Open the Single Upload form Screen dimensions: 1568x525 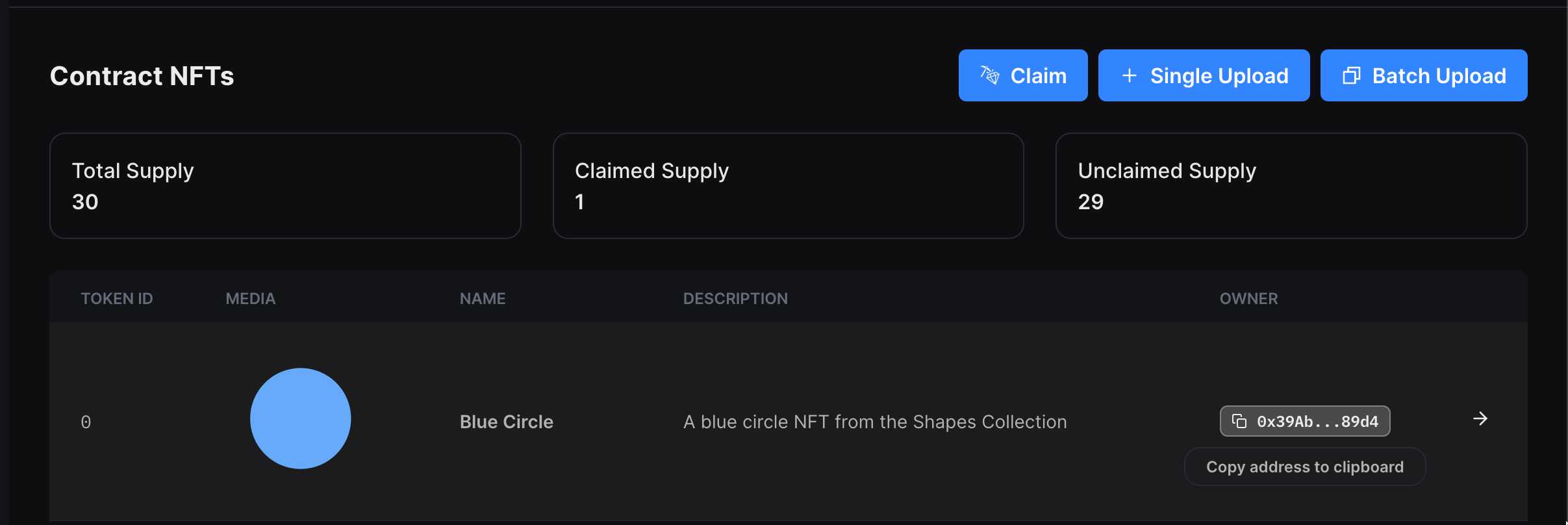point(1203,75)
